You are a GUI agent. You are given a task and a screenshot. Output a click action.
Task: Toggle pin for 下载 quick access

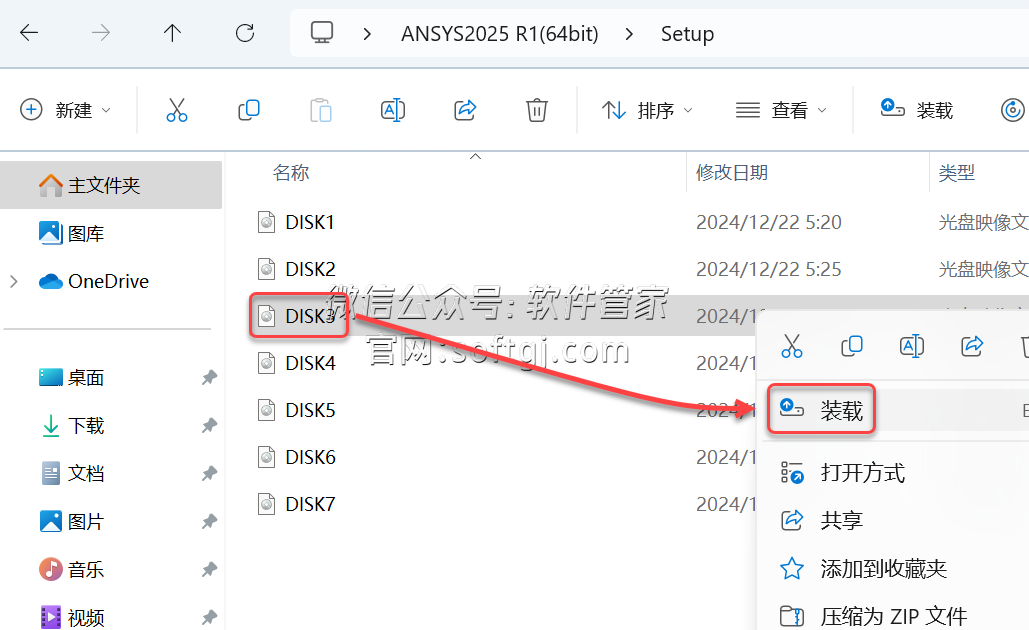[209, 425]
